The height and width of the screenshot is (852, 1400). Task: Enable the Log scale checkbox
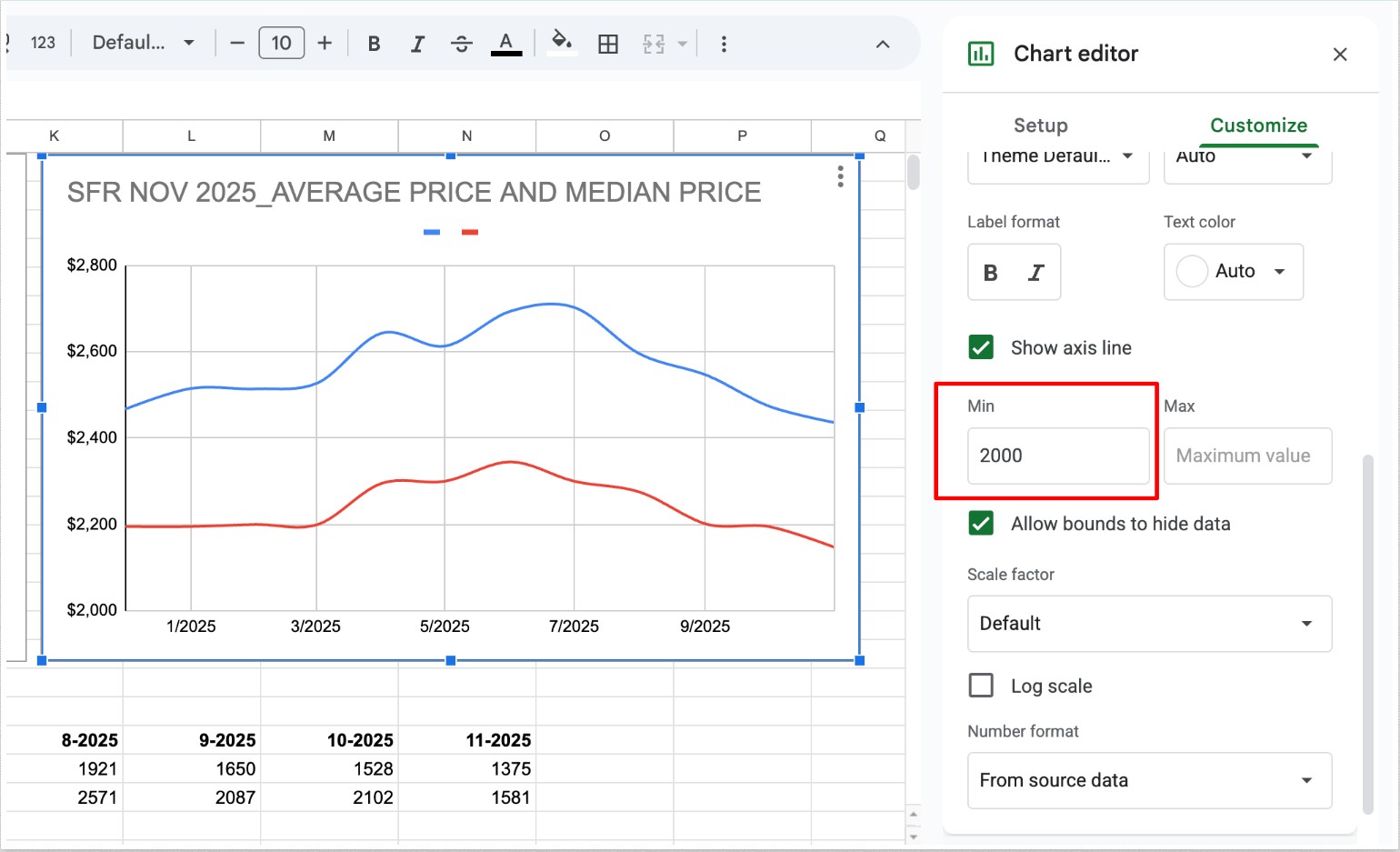tap(981, 686)
